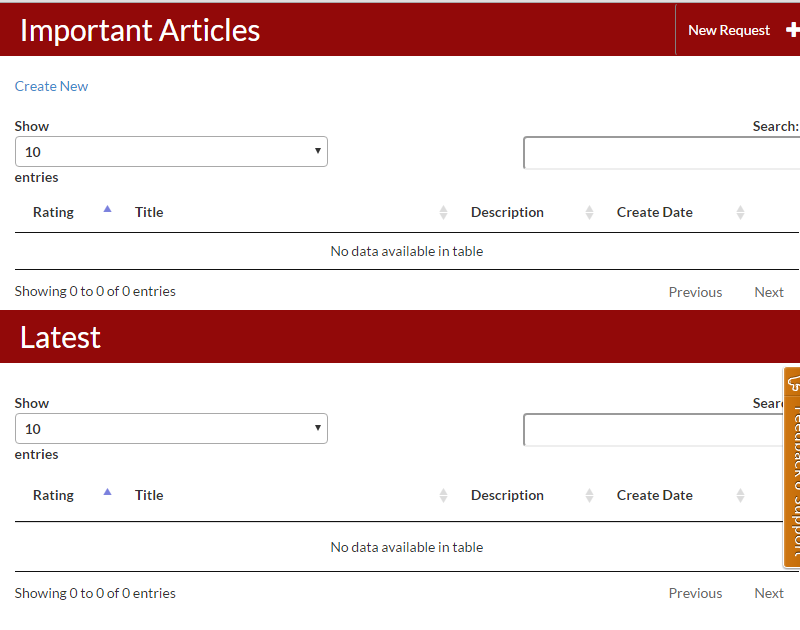Focus the Search field in Latest section
This screenshot has height=630, width=800.
click(x=652, y=430)
